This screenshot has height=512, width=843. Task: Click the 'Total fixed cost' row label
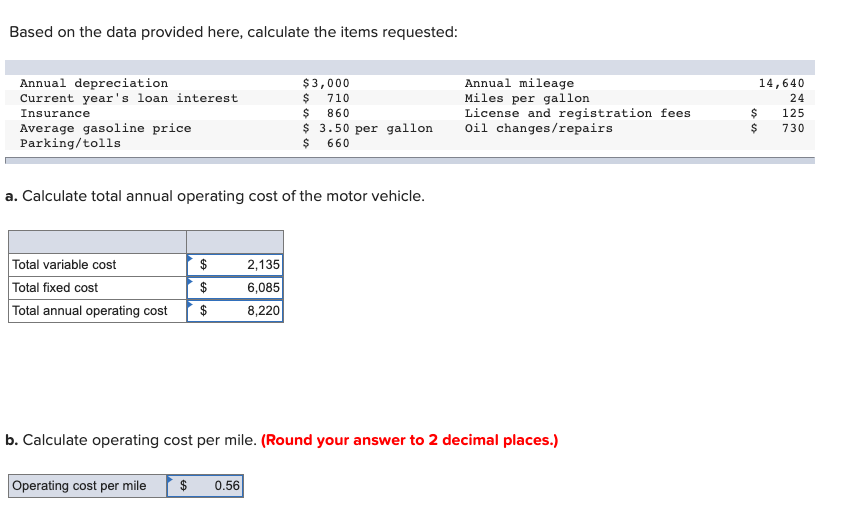point(55,288)
